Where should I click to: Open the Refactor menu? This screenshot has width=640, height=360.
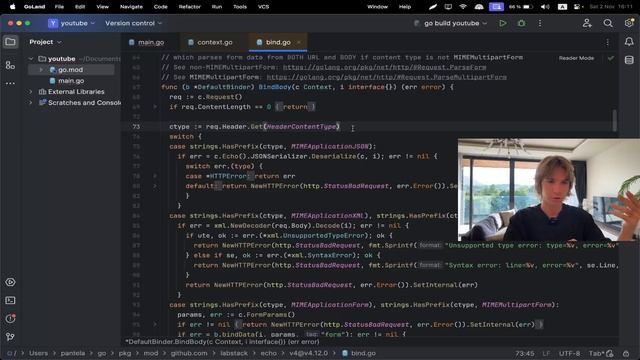[189, 7]
